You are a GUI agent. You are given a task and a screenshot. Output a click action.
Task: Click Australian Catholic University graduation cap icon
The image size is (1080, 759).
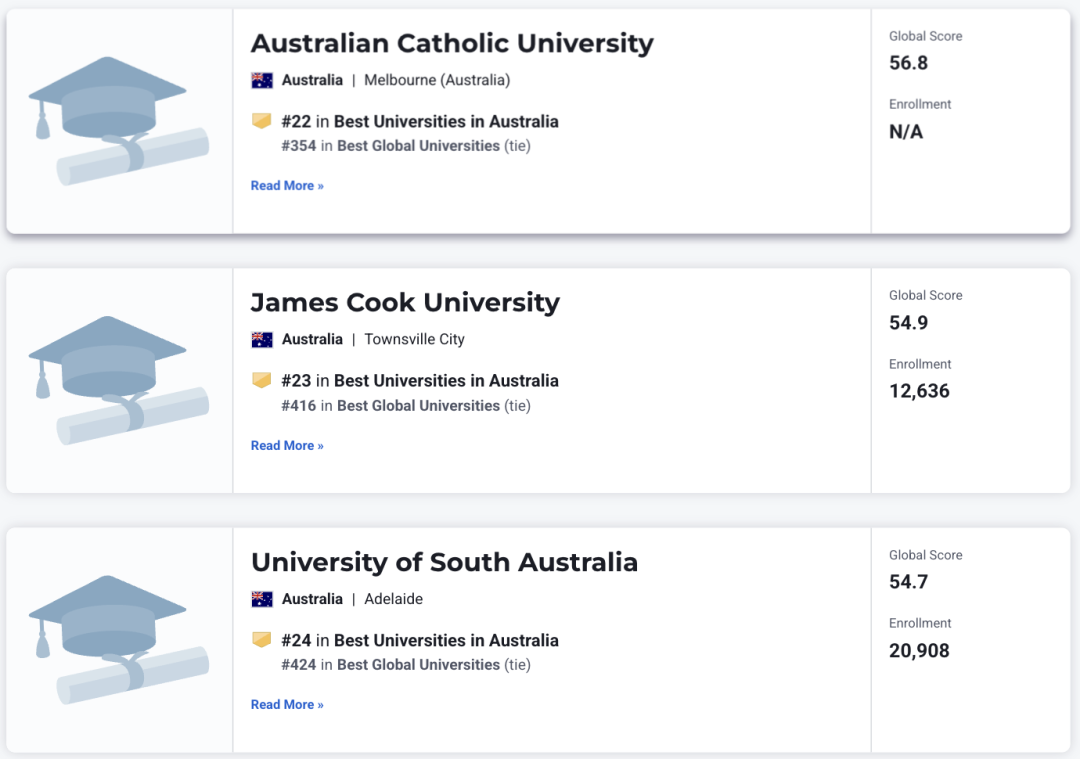[118, 121]
